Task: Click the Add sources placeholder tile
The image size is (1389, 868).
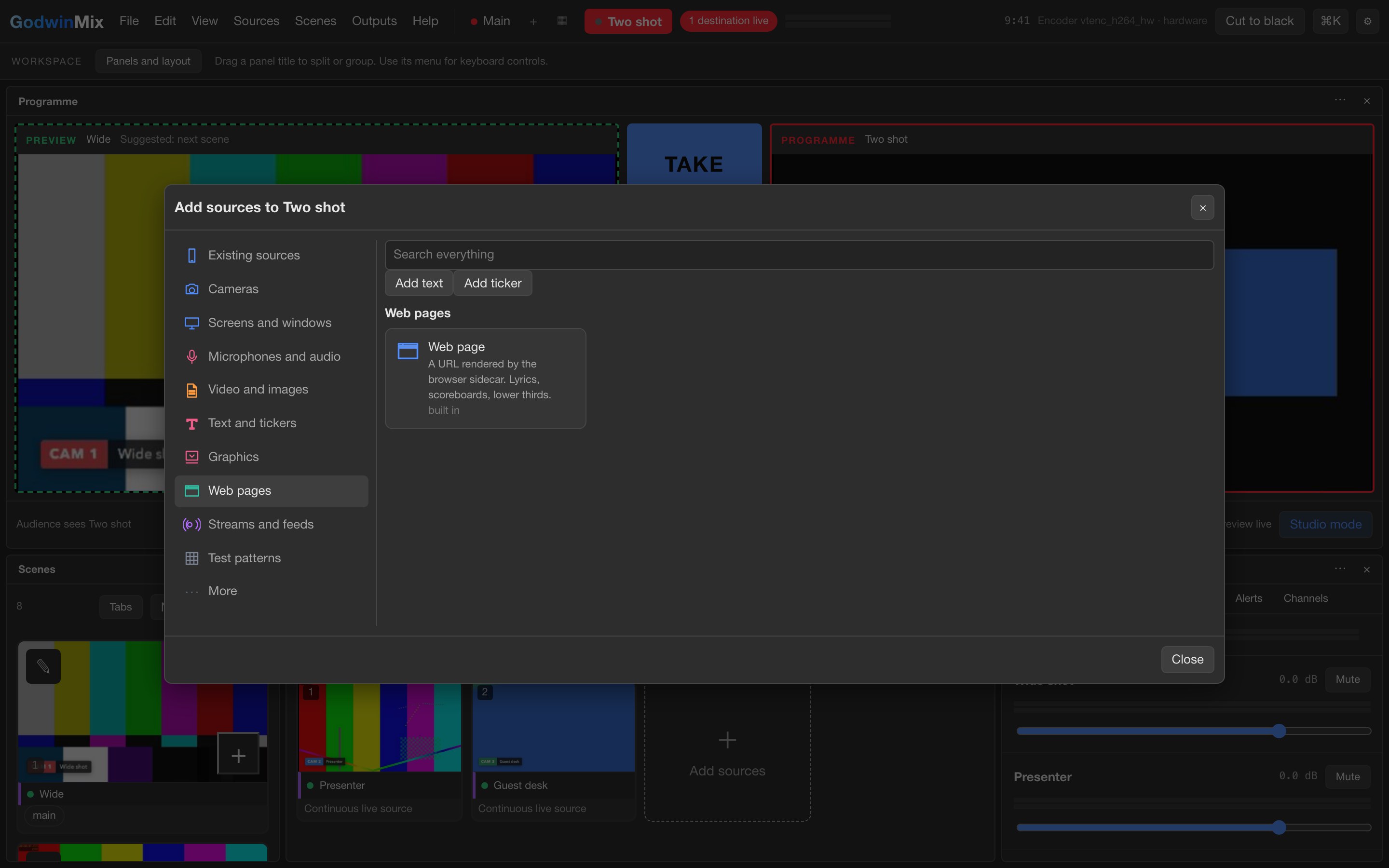Action: [x=727, y=752]
